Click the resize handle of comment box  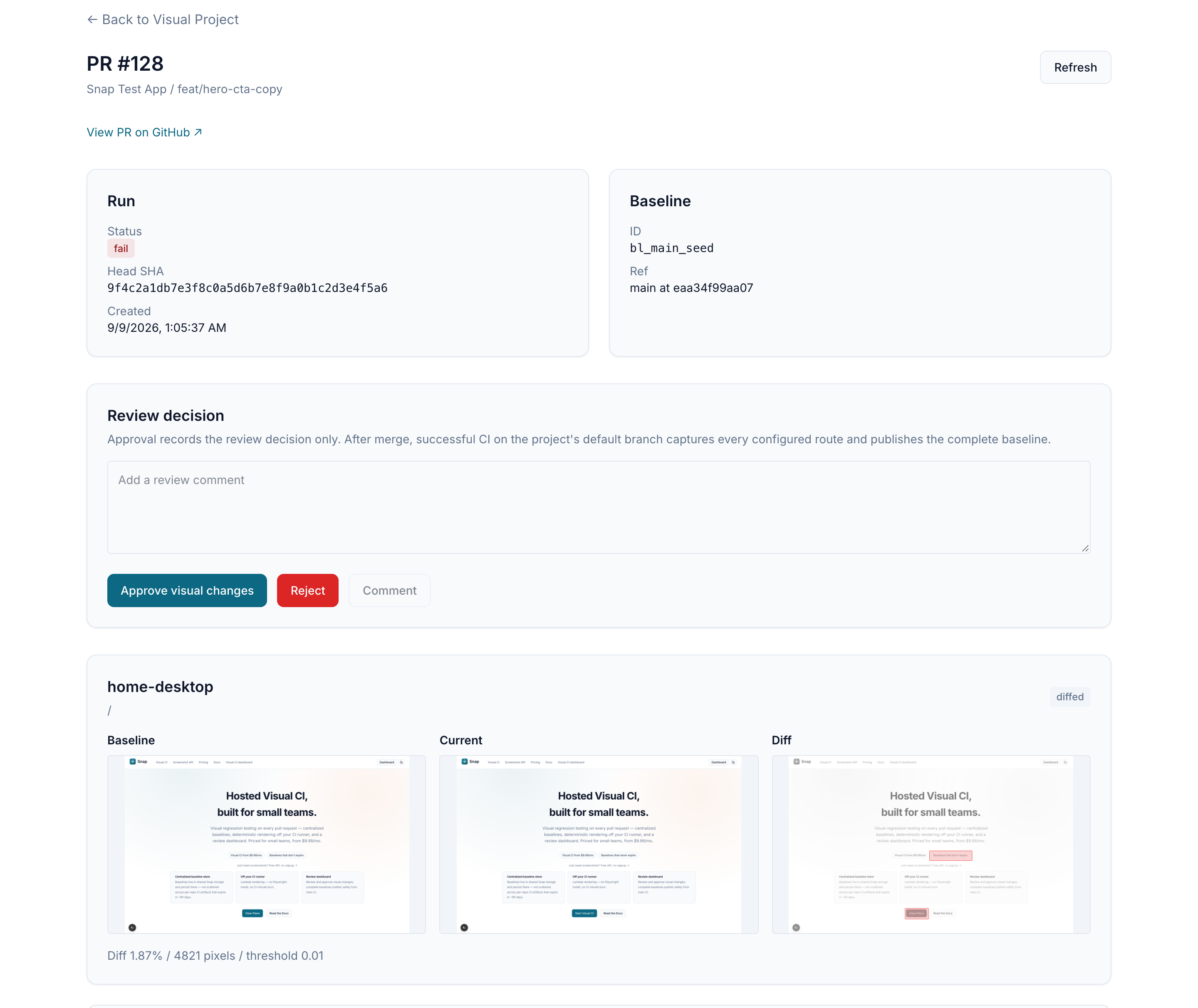coord(1085,548)
